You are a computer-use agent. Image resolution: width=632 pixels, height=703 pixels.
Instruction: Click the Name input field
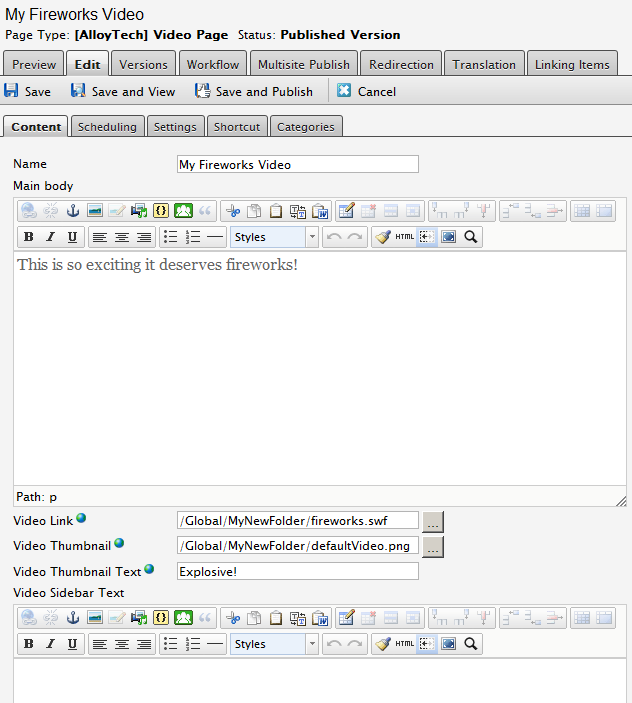[297, 164]
